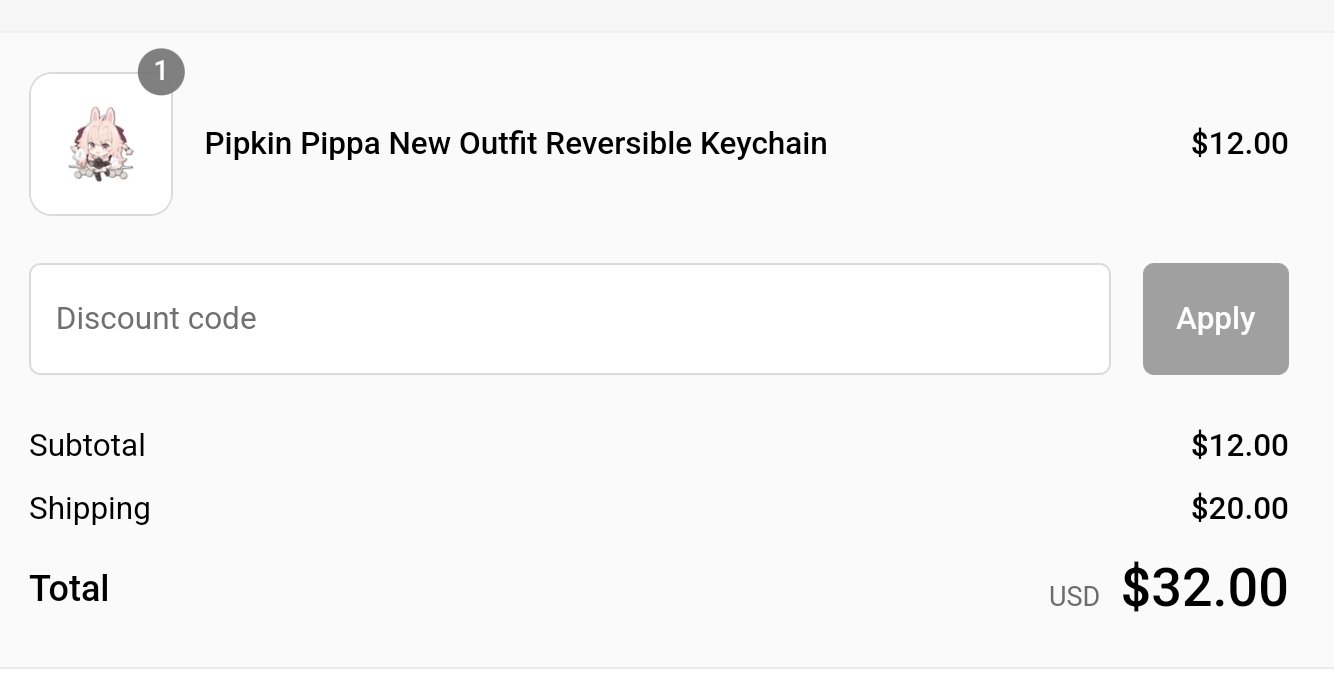Click the divider line below the Total row

(667, 667)
